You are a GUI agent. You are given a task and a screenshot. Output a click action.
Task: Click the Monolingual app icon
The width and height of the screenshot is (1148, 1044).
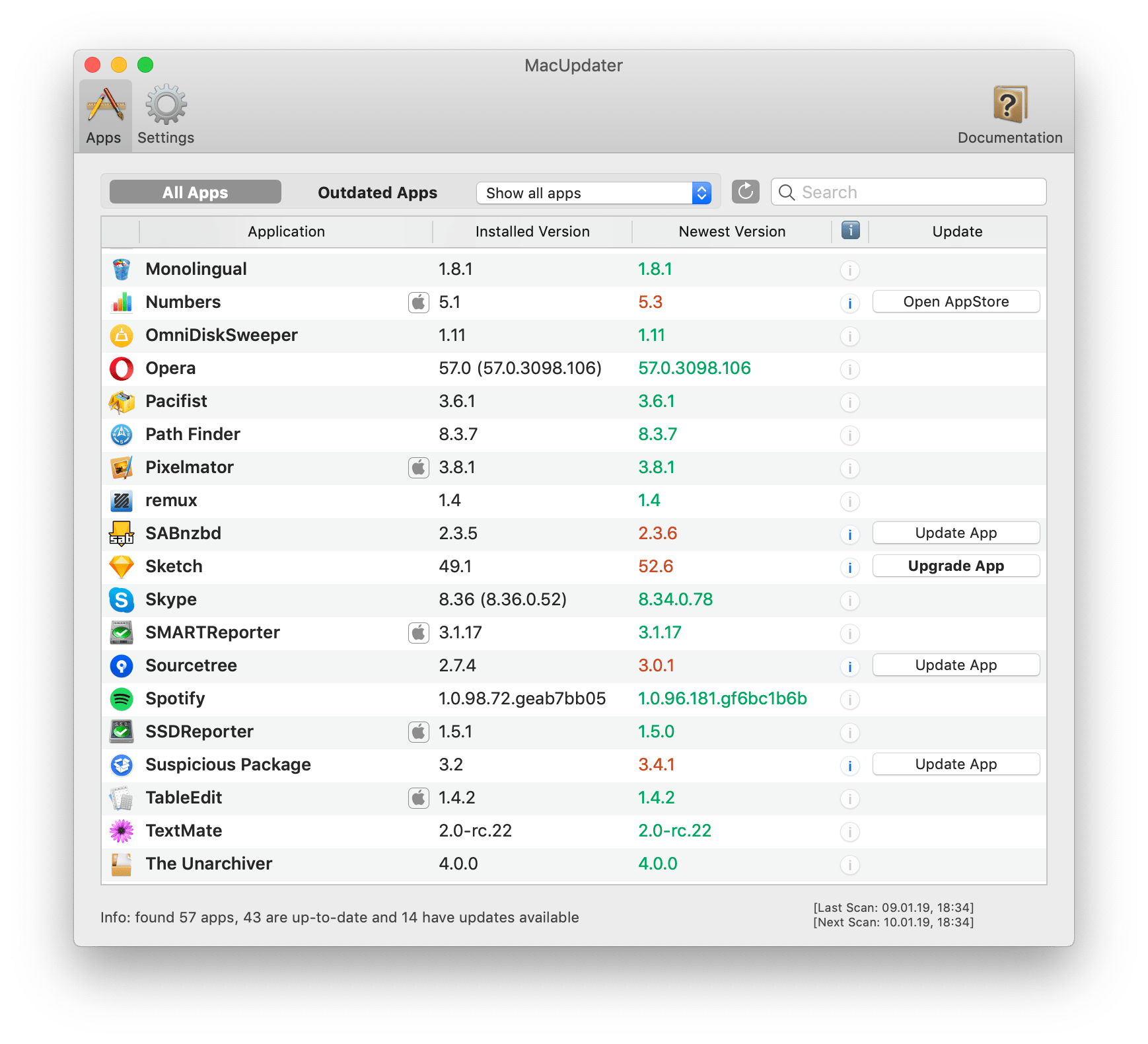[122, 269]
